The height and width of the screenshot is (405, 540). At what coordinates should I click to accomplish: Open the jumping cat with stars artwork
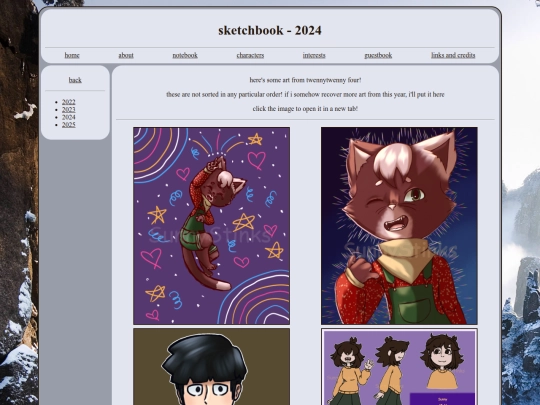211,226
